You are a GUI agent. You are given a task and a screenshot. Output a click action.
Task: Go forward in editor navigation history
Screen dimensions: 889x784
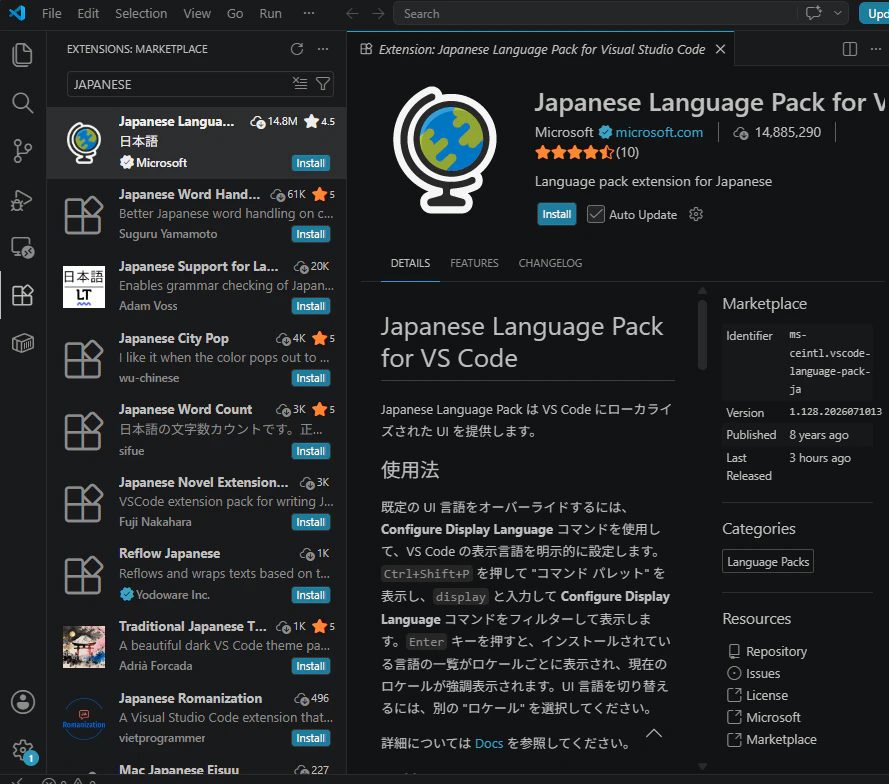pyautogui.click(x=378, y=14)
